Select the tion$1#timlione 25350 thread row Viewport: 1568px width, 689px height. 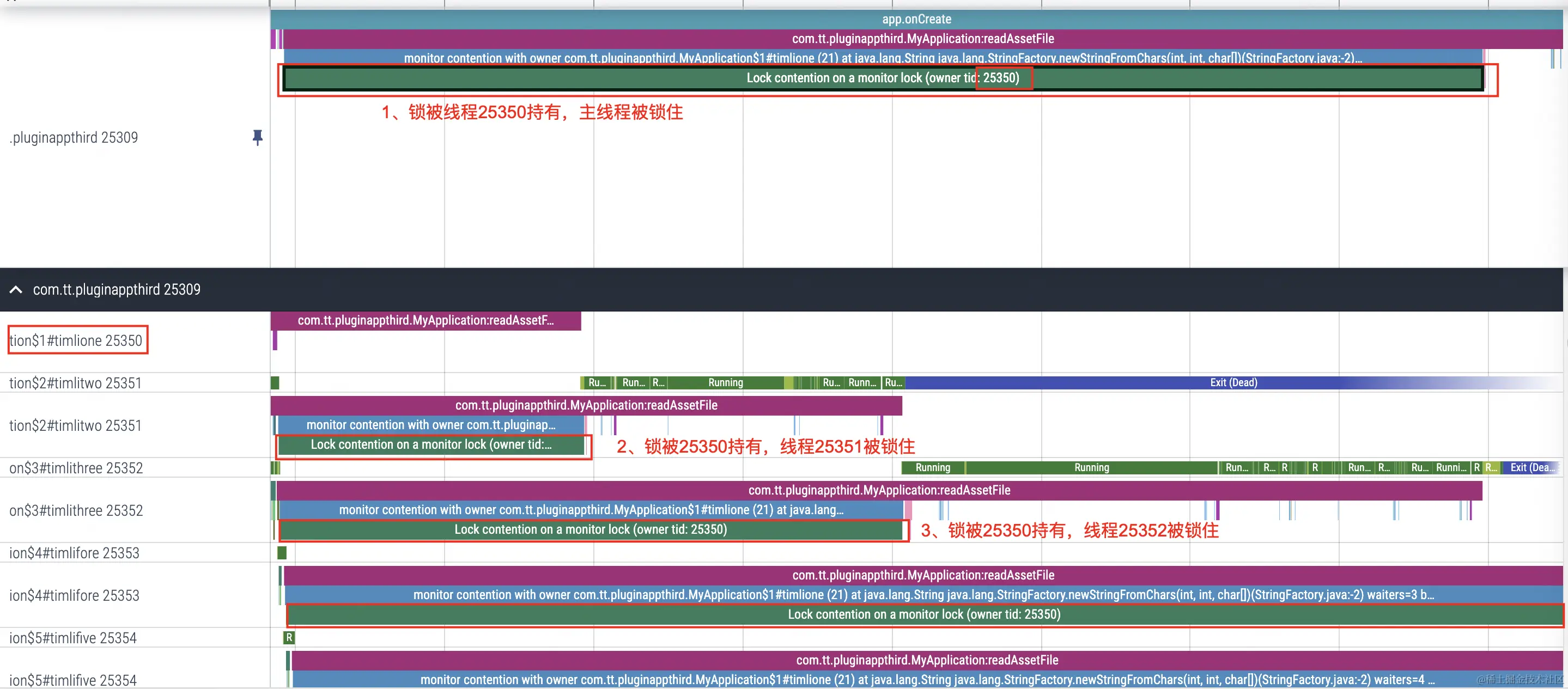pos(77,340)
